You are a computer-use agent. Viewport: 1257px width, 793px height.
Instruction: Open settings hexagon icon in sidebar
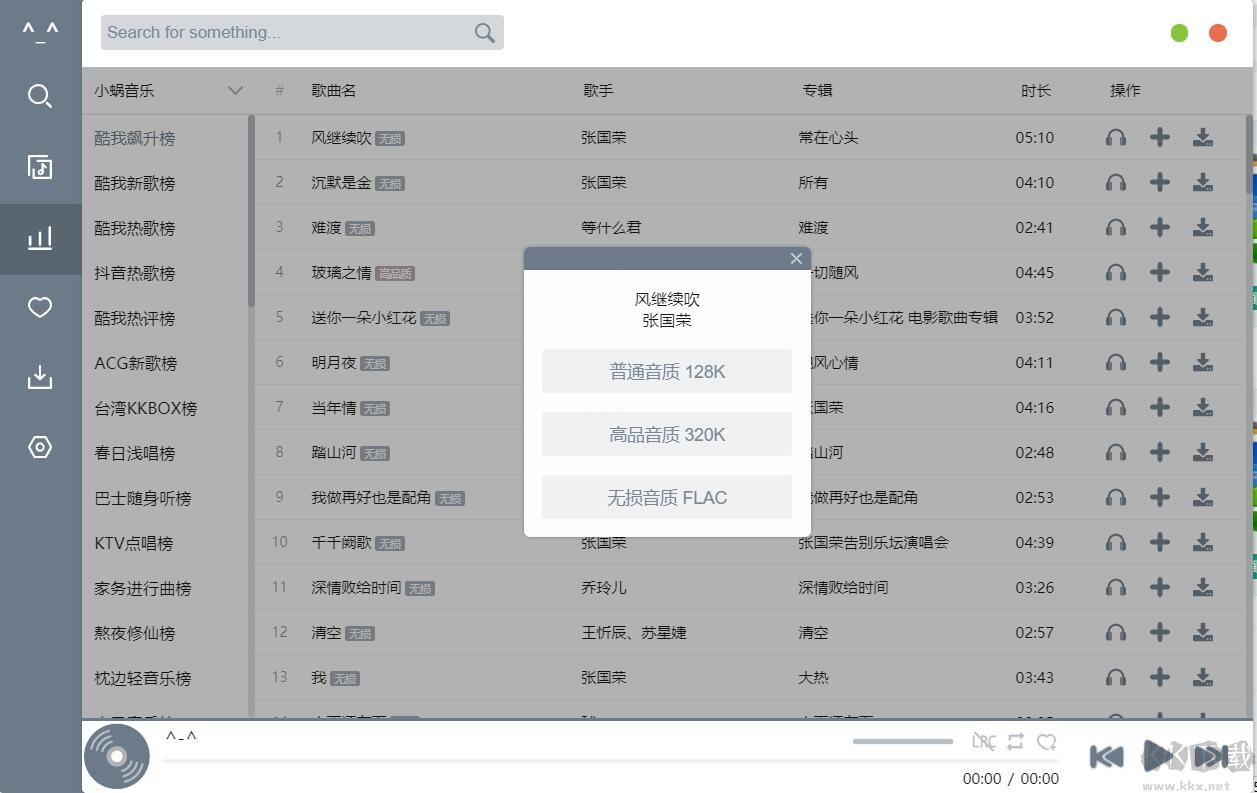[40, 447]
